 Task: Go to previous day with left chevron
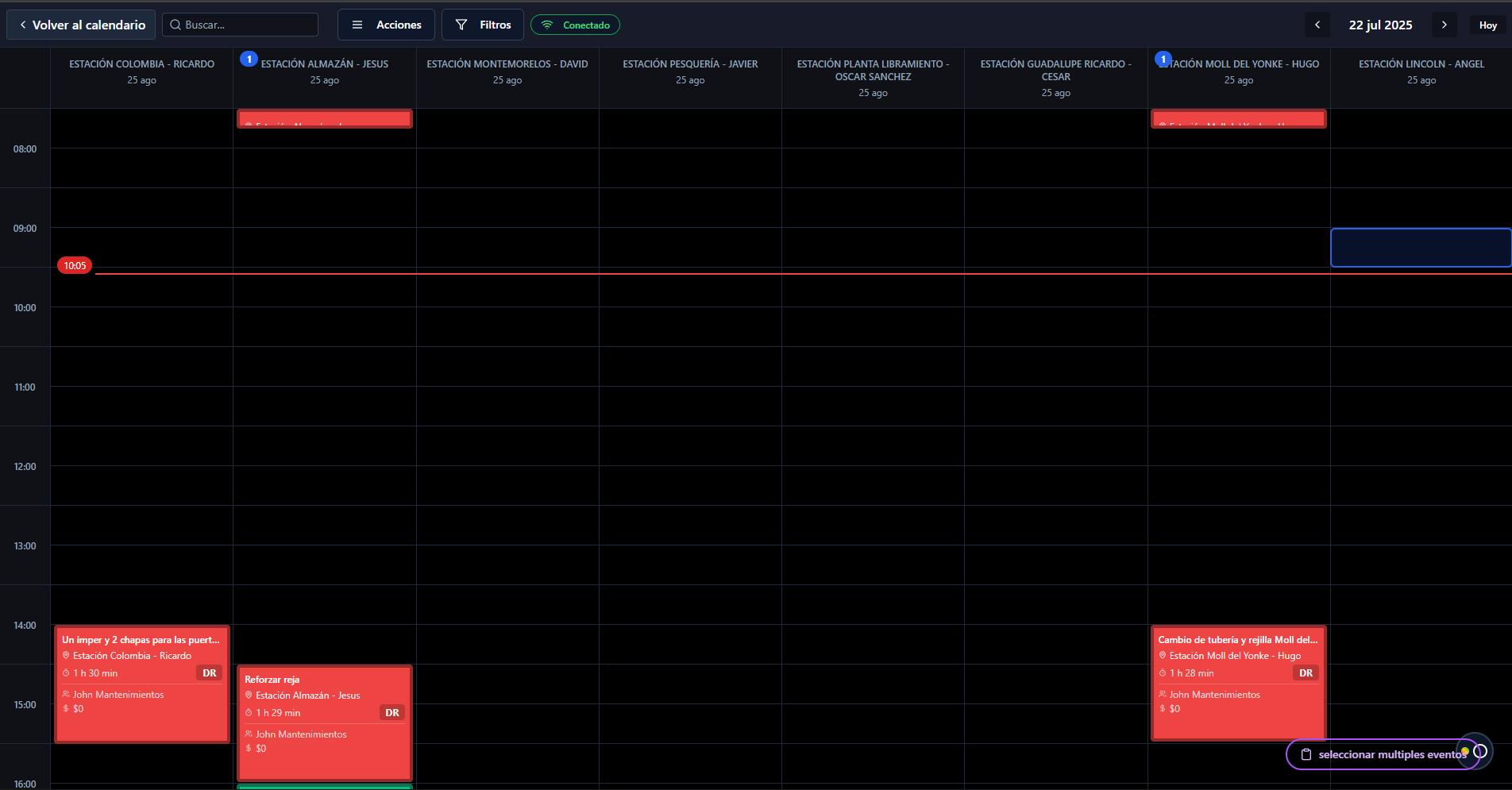click(1317, 25)
